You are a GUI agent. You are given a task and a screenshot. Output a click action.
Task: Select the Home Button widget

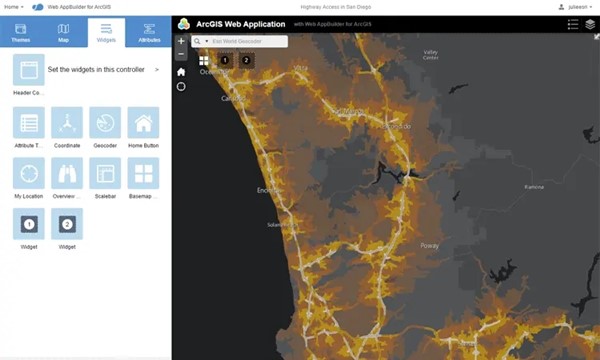[143, 122]
